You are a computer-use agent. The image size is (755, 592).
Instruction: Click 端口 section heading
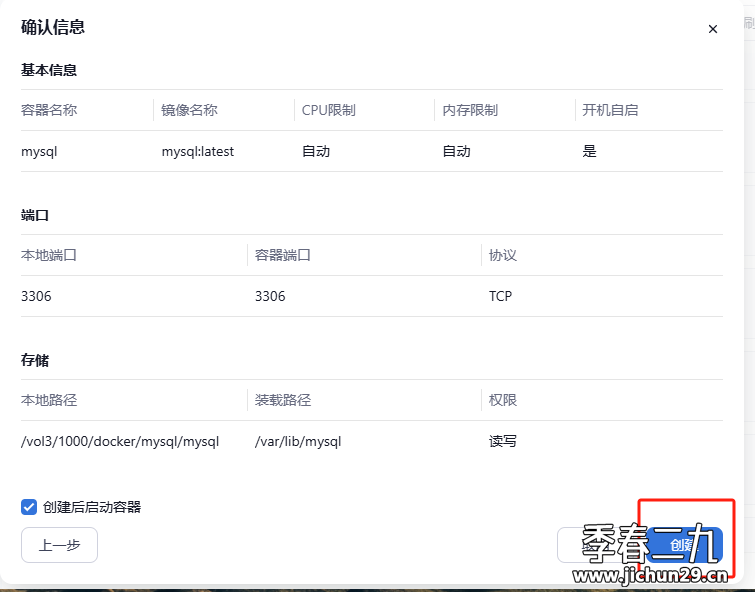35,215
